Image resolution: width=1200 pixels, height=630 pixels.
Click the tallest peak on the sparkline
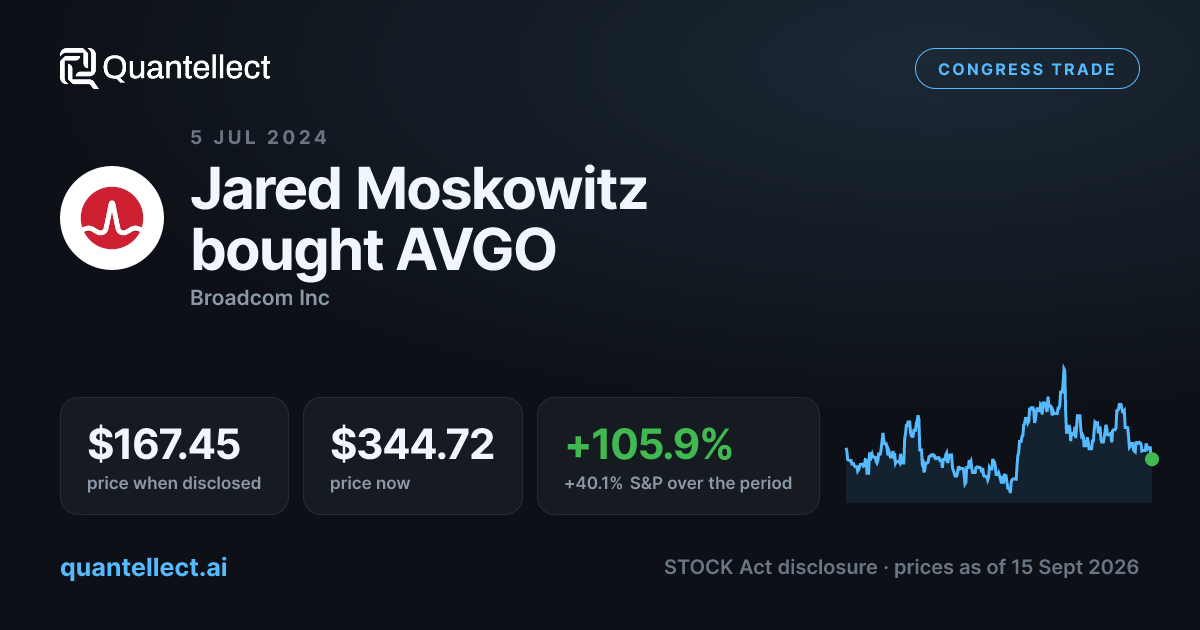(1064, 368)
